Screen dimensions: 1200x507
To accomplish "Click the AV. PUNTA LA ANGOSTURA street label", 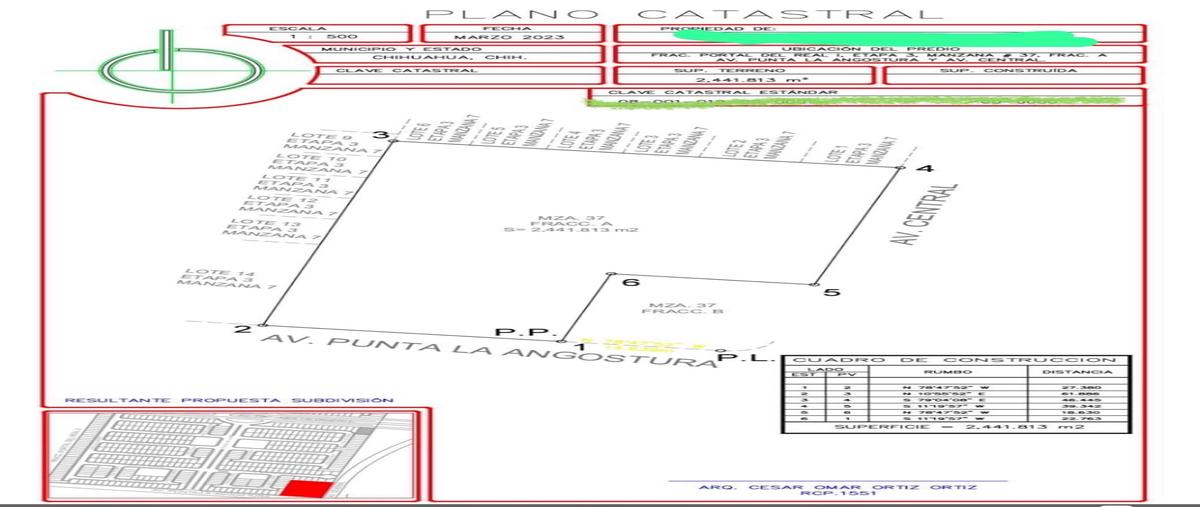I will [490, 351].
